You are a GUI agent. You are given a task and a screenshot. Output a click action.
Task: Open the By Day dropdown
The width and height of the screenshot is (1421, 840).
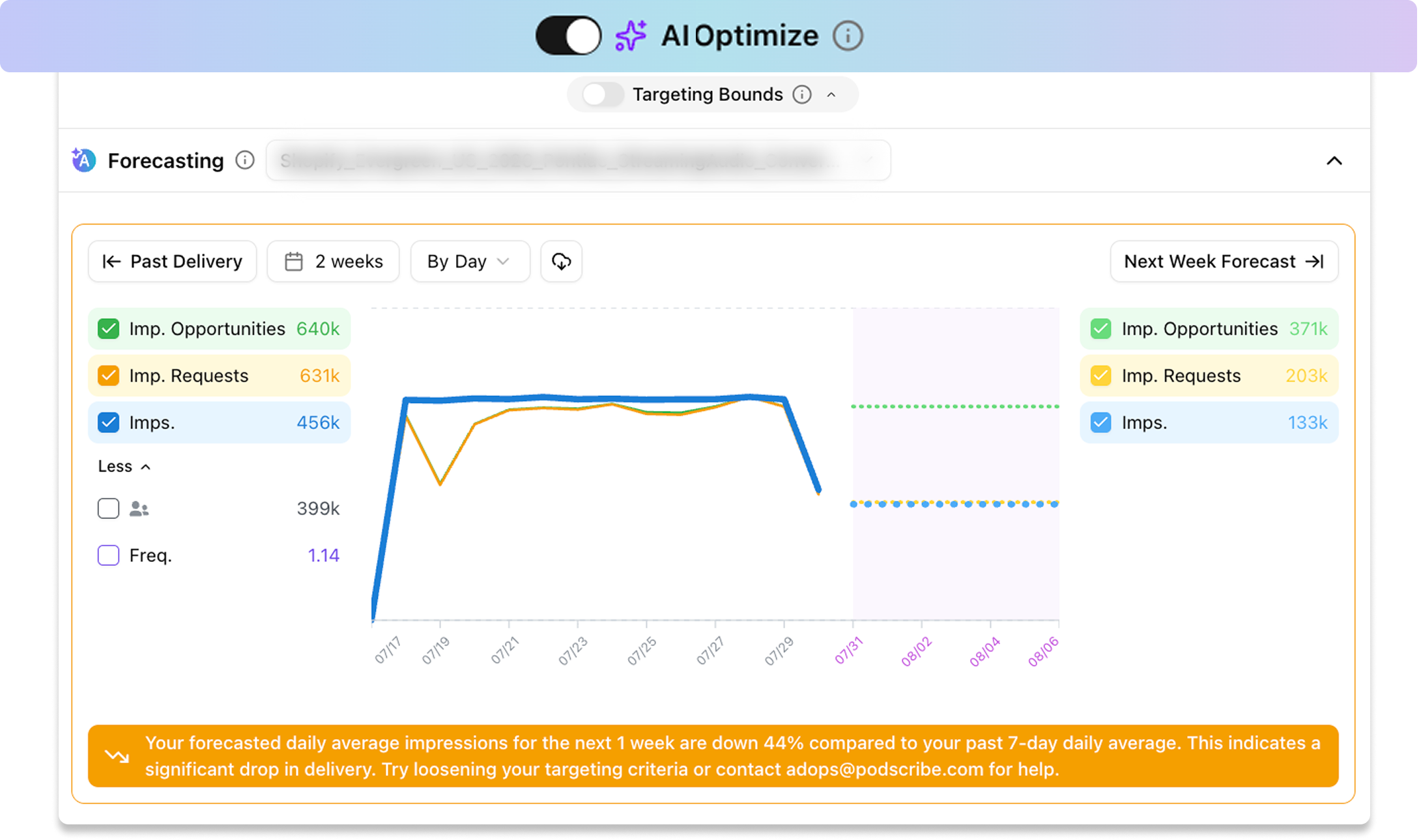(470, 262)
